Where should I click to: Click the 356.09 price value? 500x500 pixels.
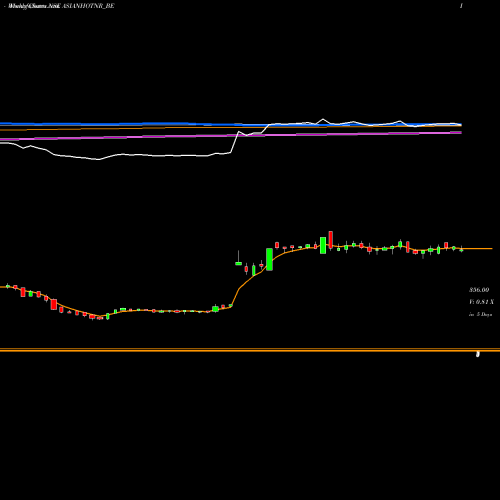click(x=479, y=290)
